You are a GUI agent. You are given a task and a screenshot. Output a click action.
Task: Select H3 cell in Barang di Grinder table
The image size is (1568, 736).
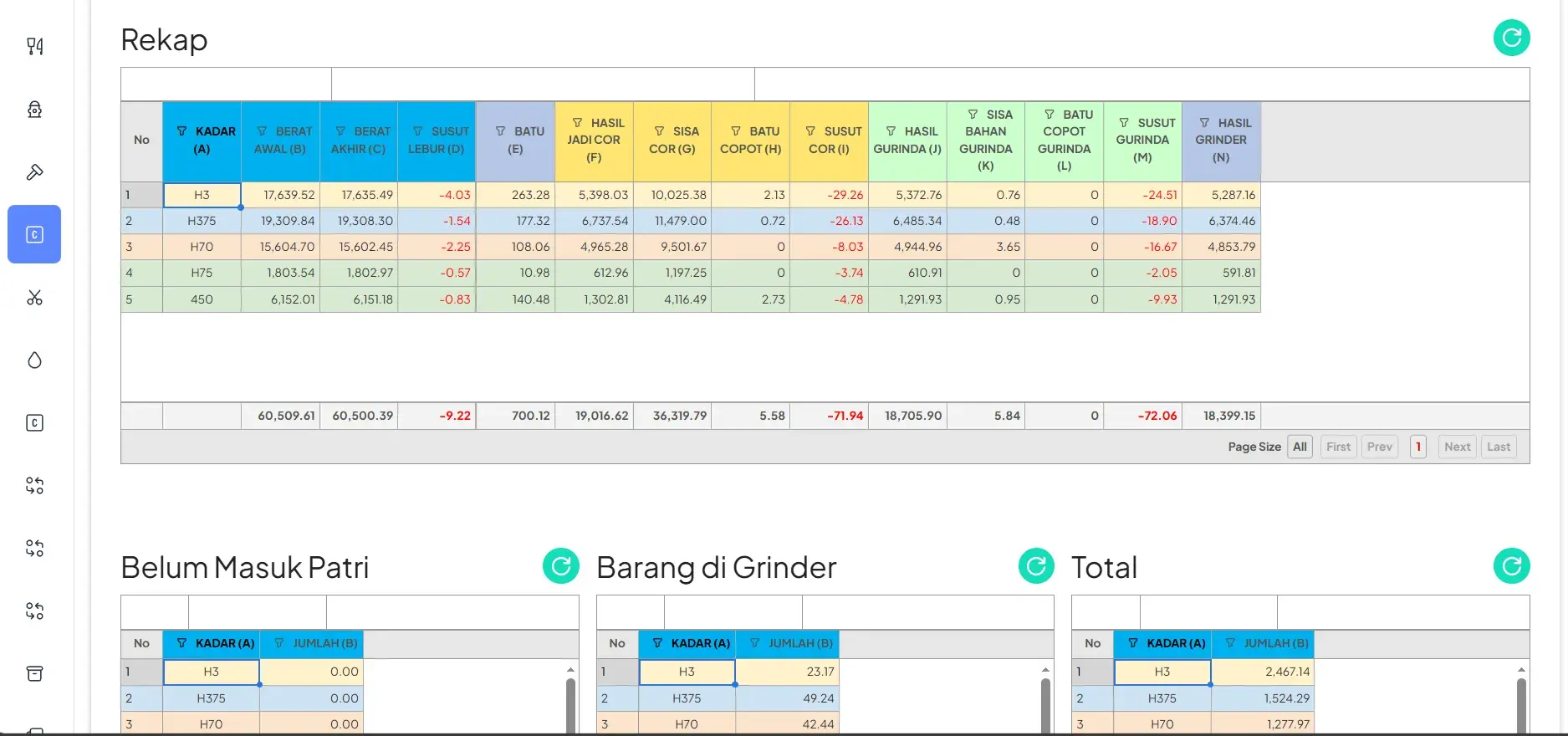click(687, 672)
